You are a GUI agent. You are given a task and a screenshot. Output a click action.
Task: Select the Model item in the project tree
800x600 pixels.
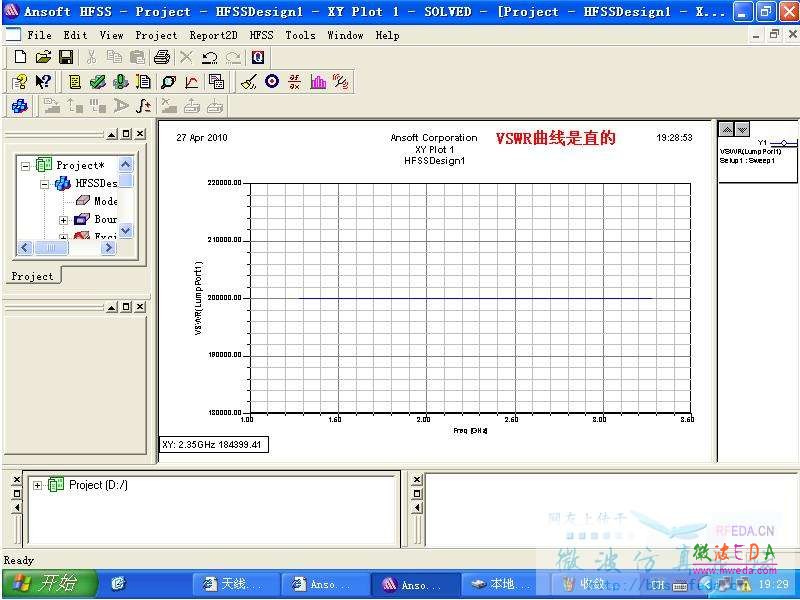(x=106, y=201)
